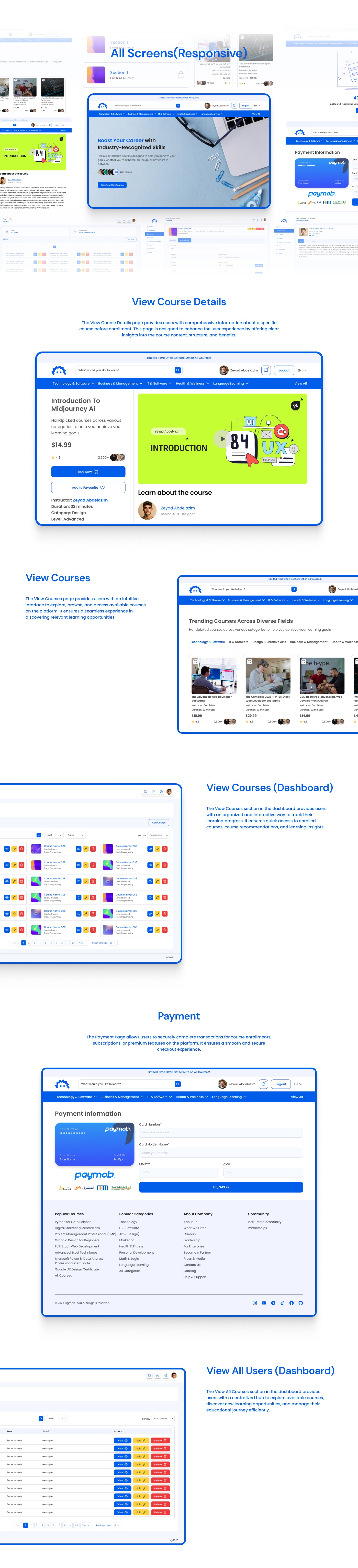Click View All in Course Details navbar
Image resolution: width=358 pixels, height=1568 pixels.
[300, 383]
